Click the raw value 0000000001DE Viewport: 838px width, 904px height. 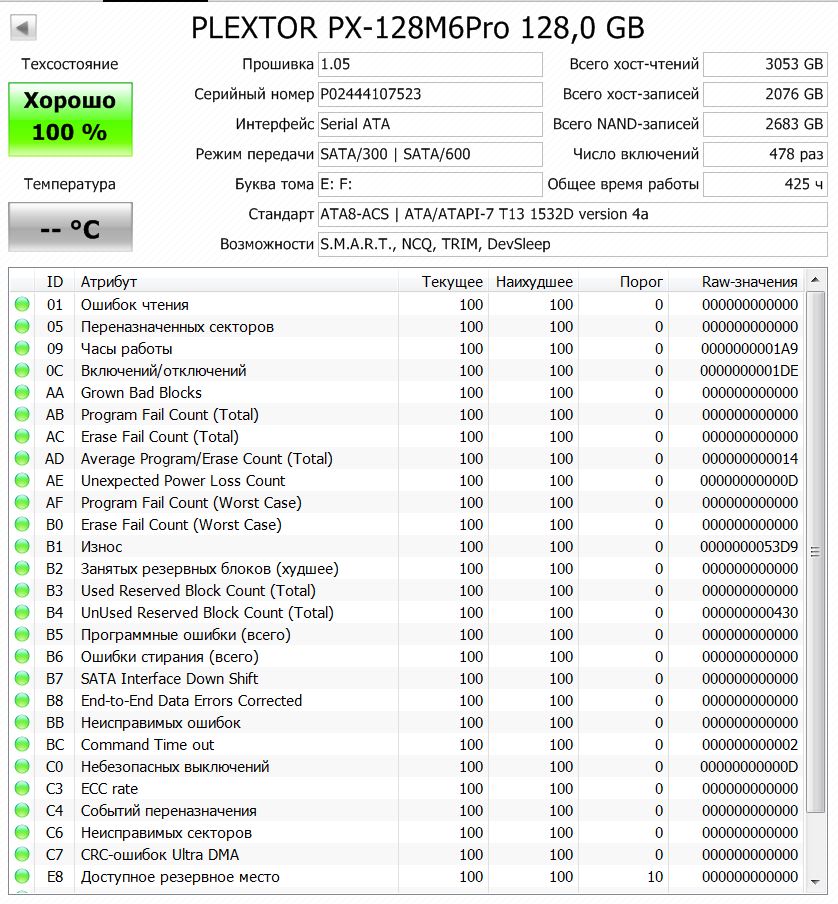(750, 371)
